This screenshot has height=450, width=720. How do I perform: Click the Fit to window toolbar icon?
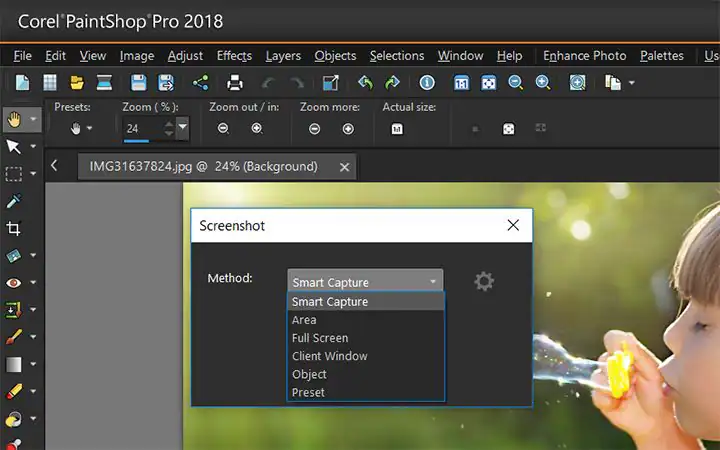point(488,83)
